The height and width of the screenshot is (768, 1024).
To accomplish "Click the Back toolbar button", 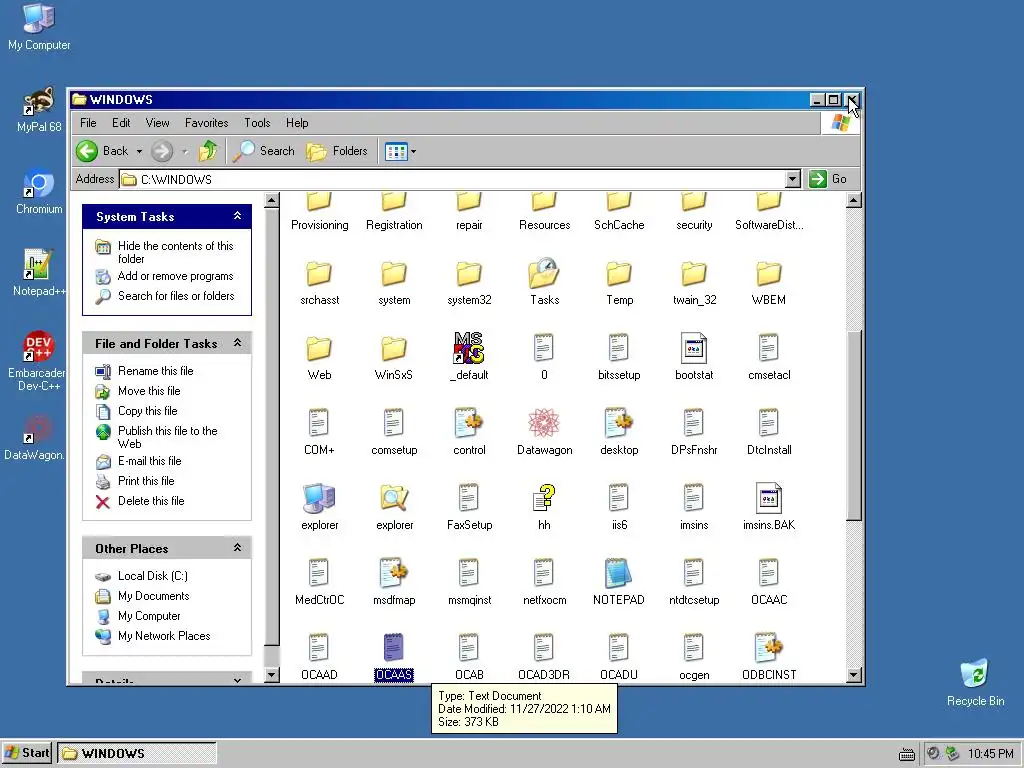I will (103, 151).
